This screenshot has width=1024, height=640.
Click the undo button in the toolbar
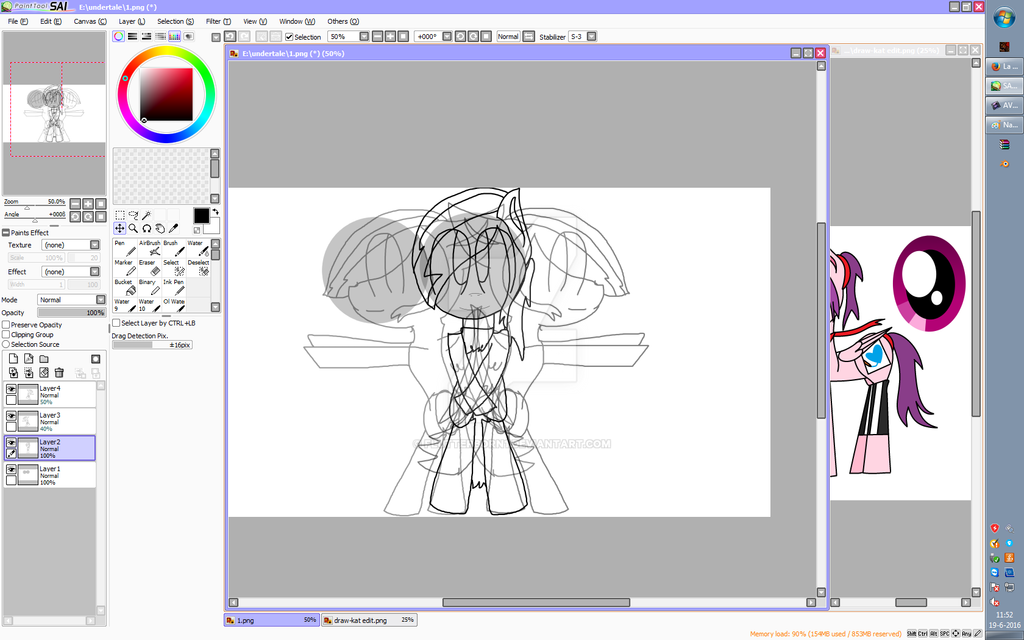(x=230, y=37)
